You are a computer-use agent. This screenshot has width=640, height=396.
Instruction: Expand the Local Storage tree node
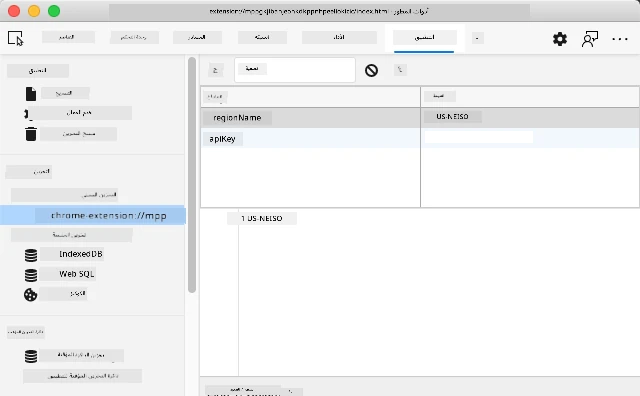[x=64, y=195]
